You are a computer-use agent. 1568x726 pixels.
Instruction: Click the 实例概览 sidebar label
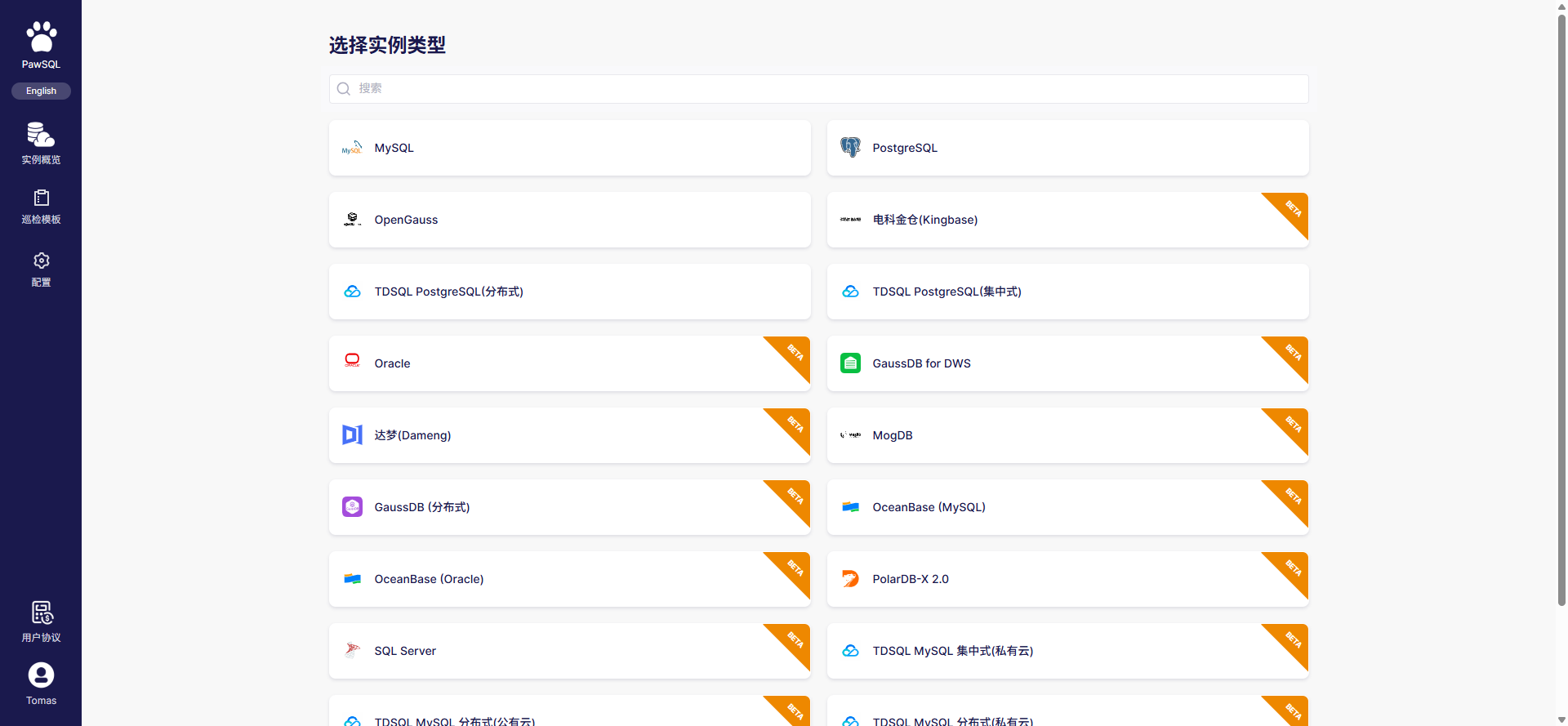pyautogui.click(x=41, y=160)
